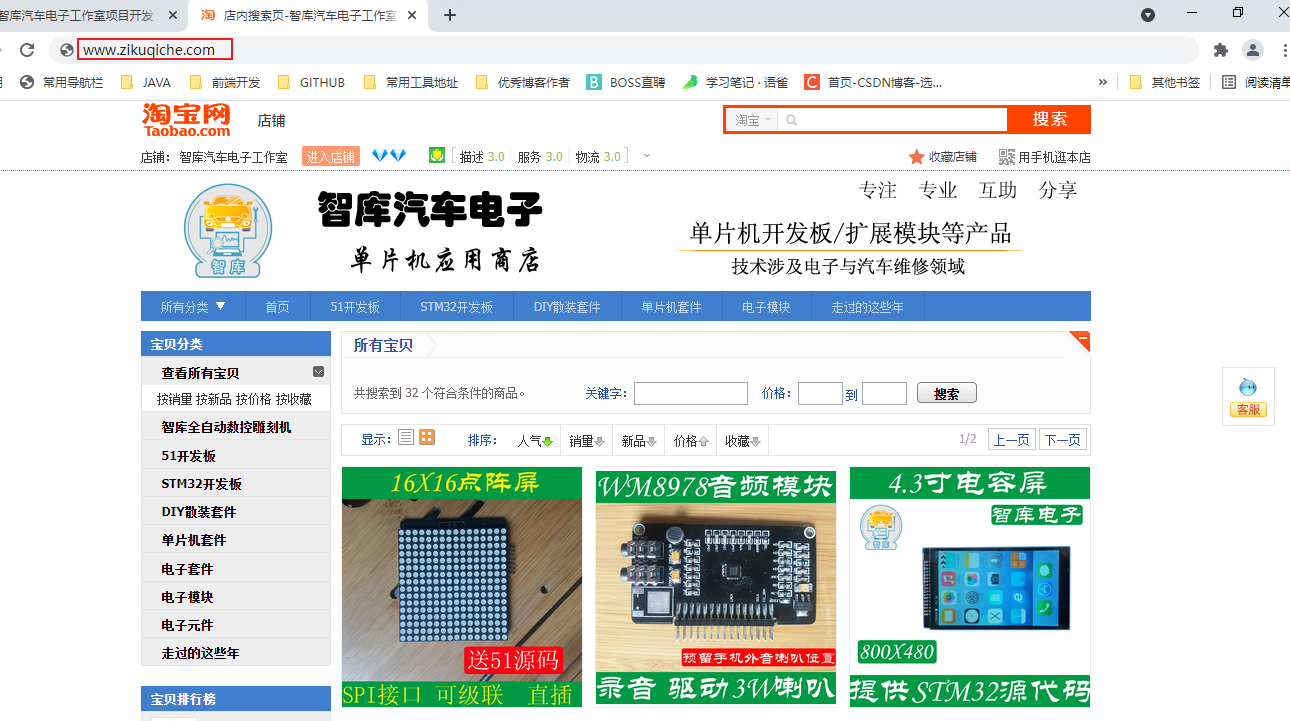
Task: Open the 首页-CSDN博客 bookmark
Action: point(873,82)
